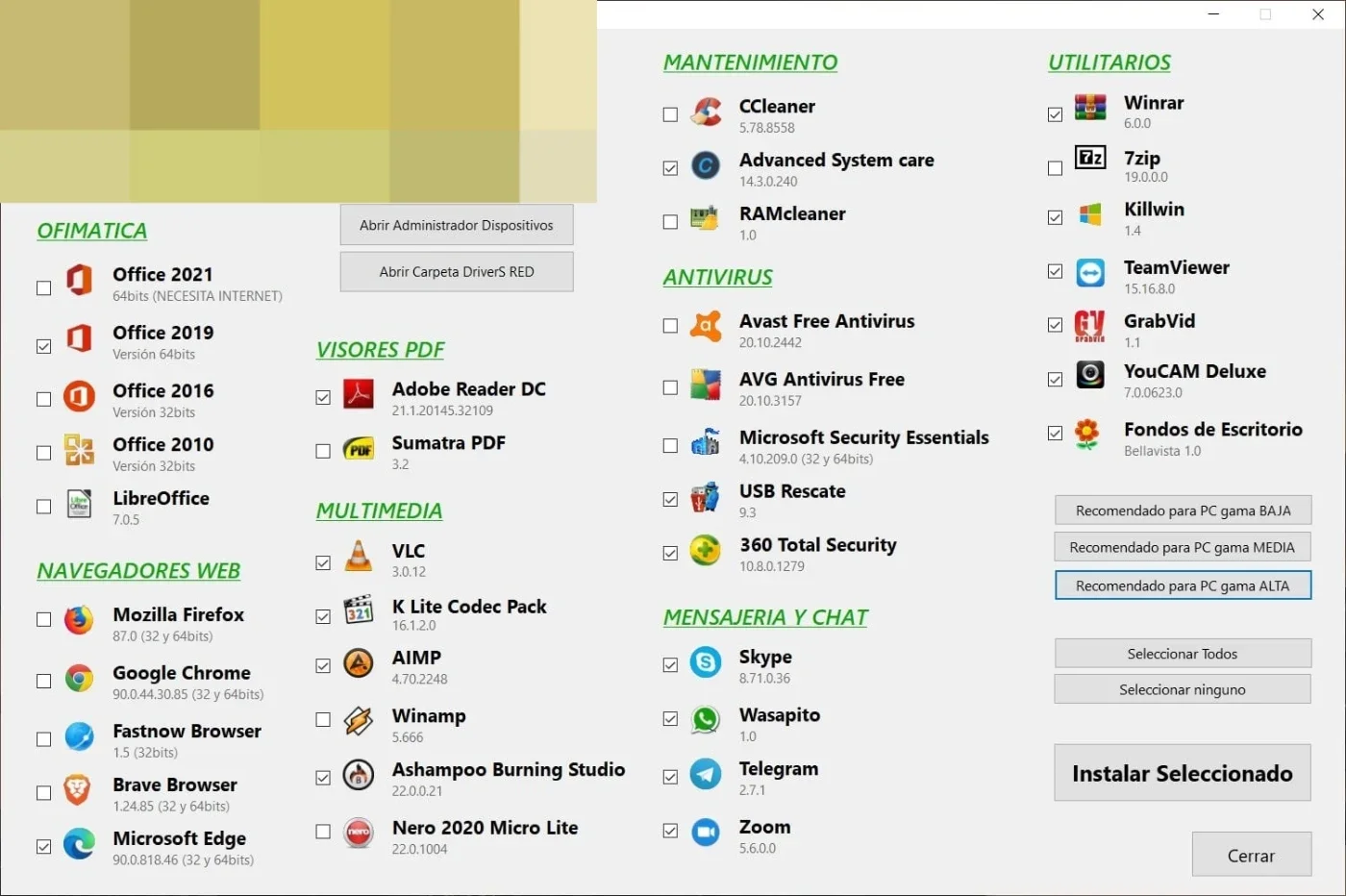The height and width of the screenshot is (896, 1346).
Task: Click Abrir Carpeta DriverS RED button
Action: pos(457,272)
